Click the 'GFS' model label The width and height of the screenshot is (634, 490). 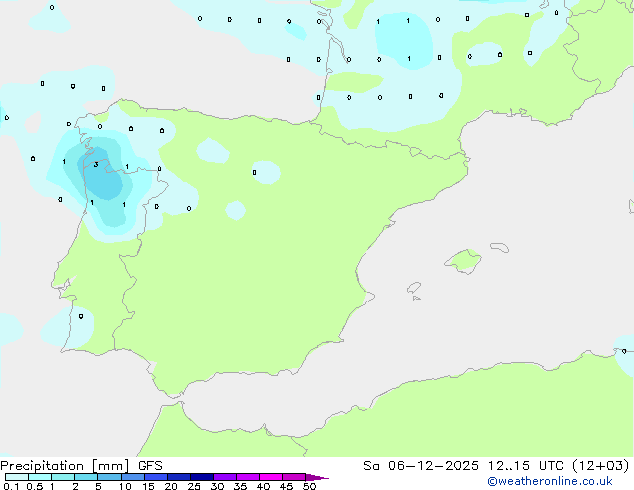coord(150,466)
